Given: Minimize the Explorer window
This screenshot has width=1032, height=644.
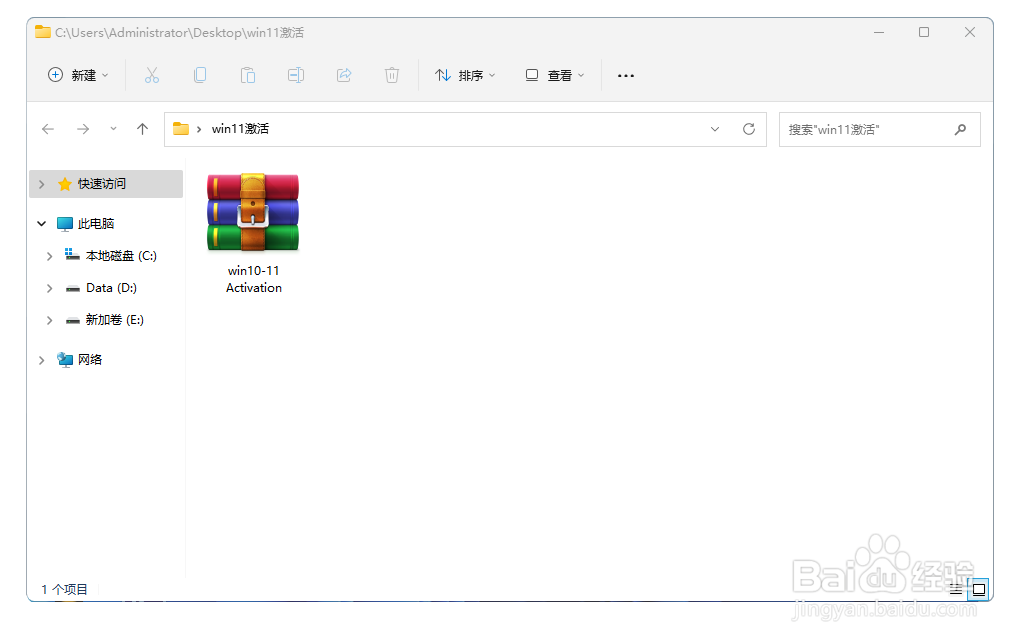Looking at the screenshot, I should (x=879, y=32).
